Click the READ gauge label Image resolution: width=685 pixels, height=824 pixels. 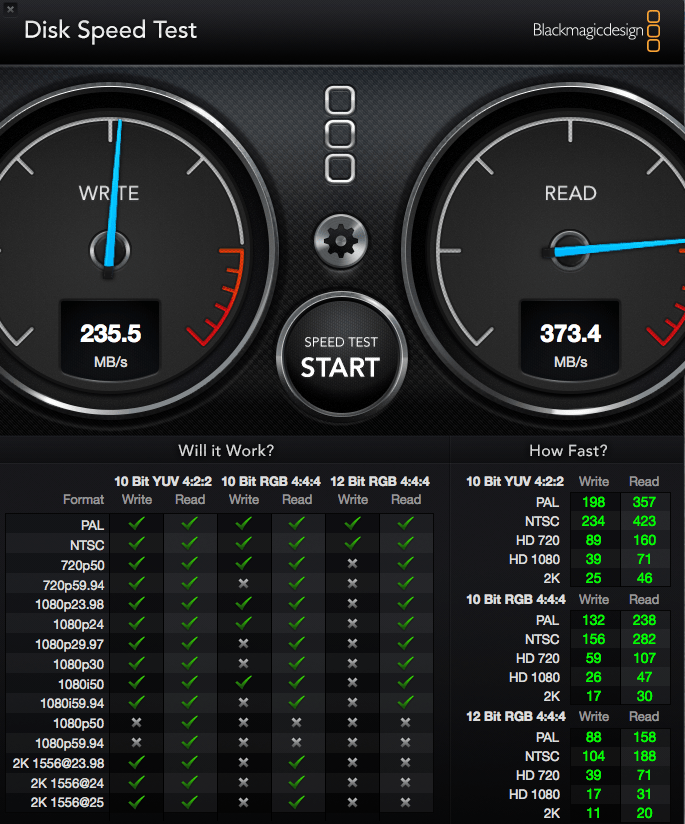pyautogui.click(x=570, y=193)
